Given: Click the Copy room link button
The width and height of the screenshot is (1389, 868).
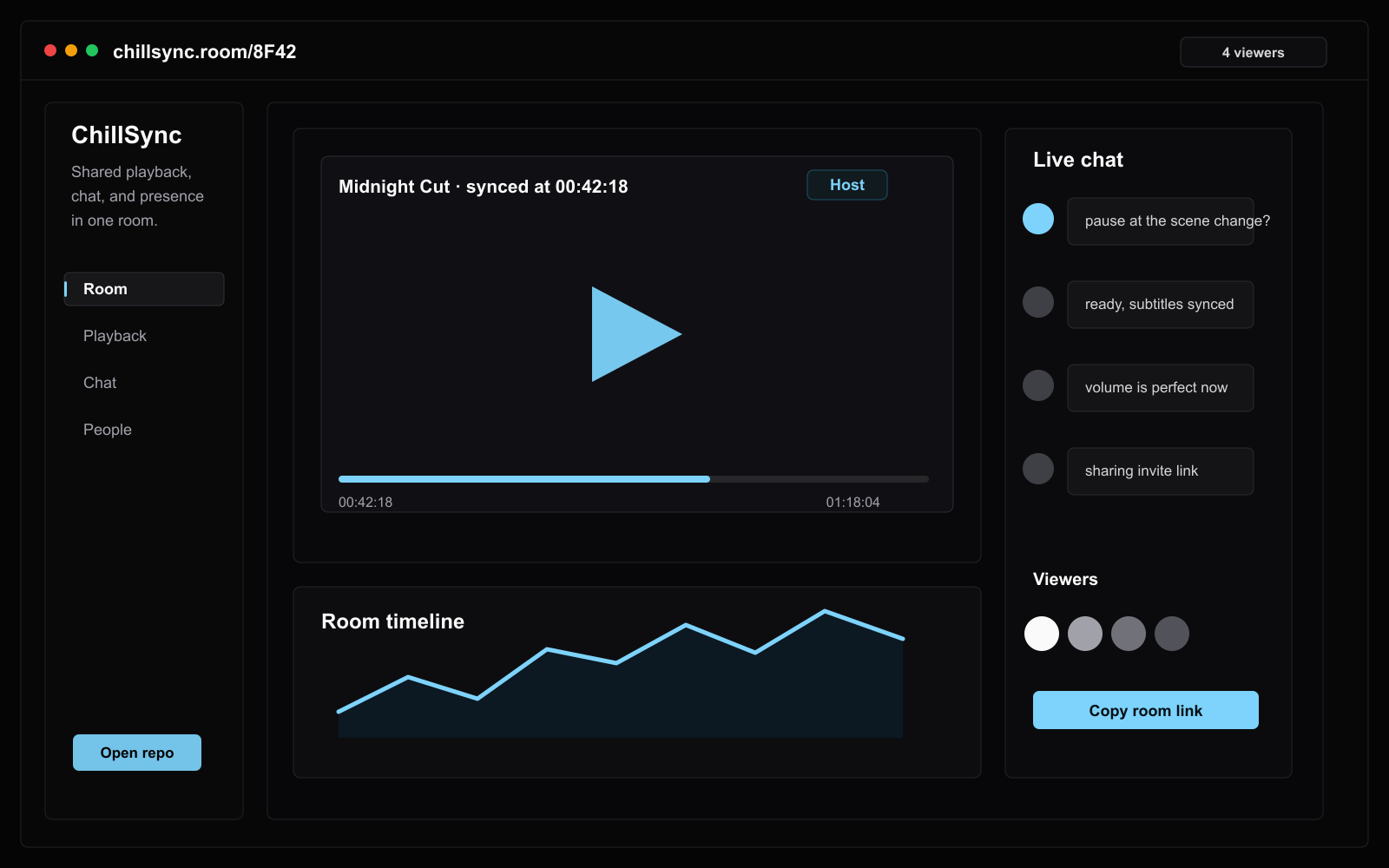Looking at the screenshot, I should 1146,710.
